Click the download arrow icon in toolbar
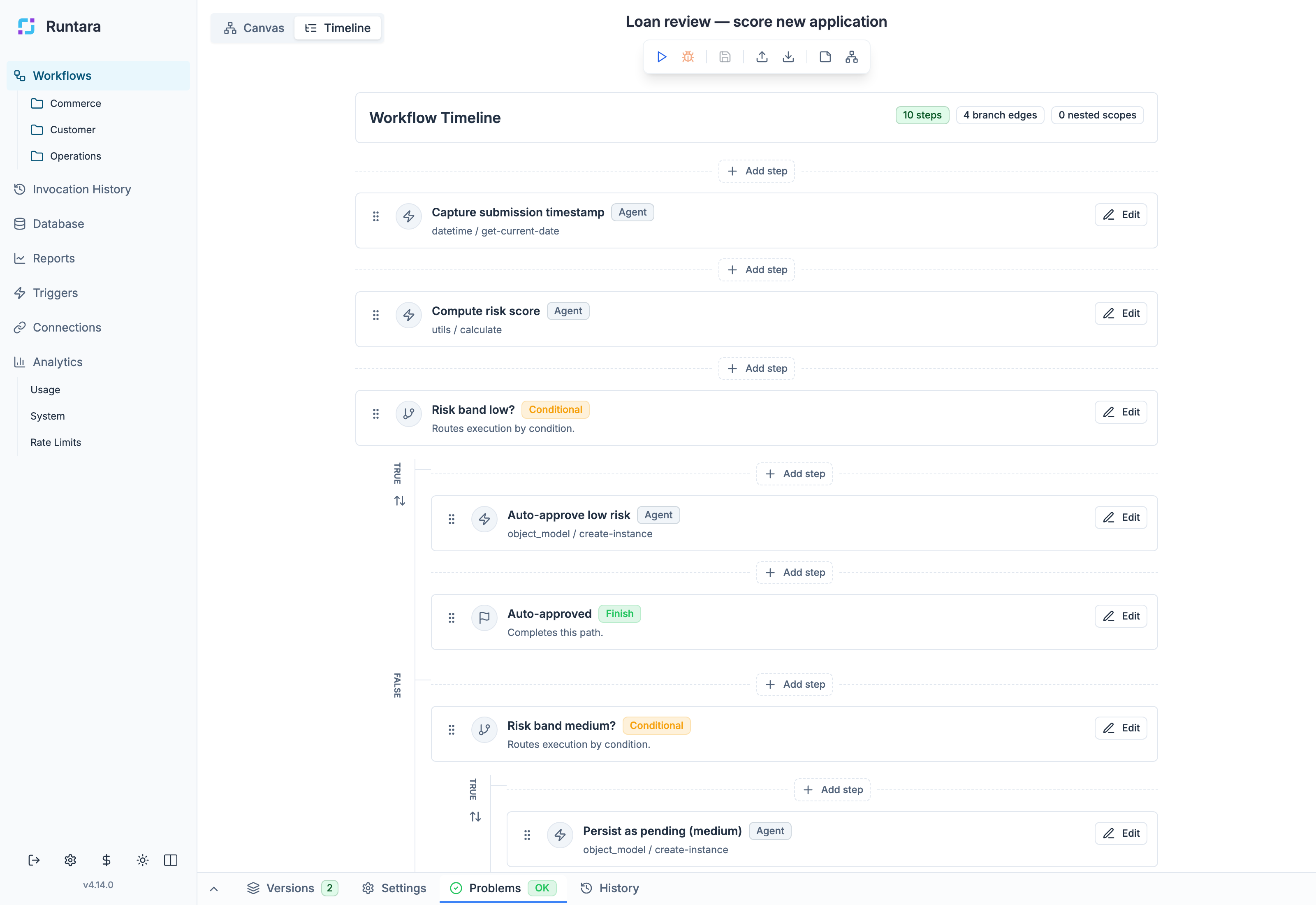This screenshot has width=1316, height=905. tap(788, 57)
